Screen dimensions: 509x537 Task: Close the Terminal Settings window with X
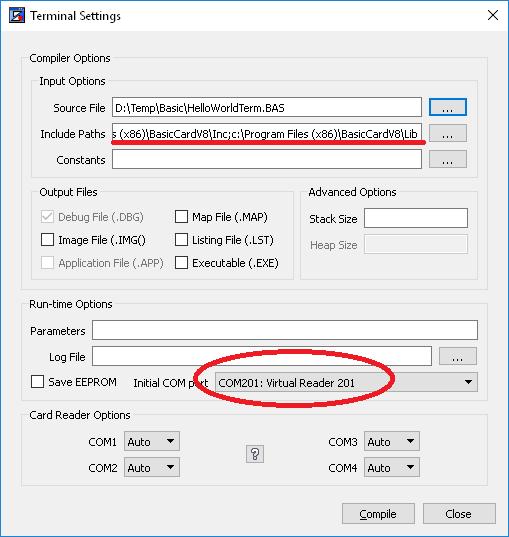coord(493,15)
